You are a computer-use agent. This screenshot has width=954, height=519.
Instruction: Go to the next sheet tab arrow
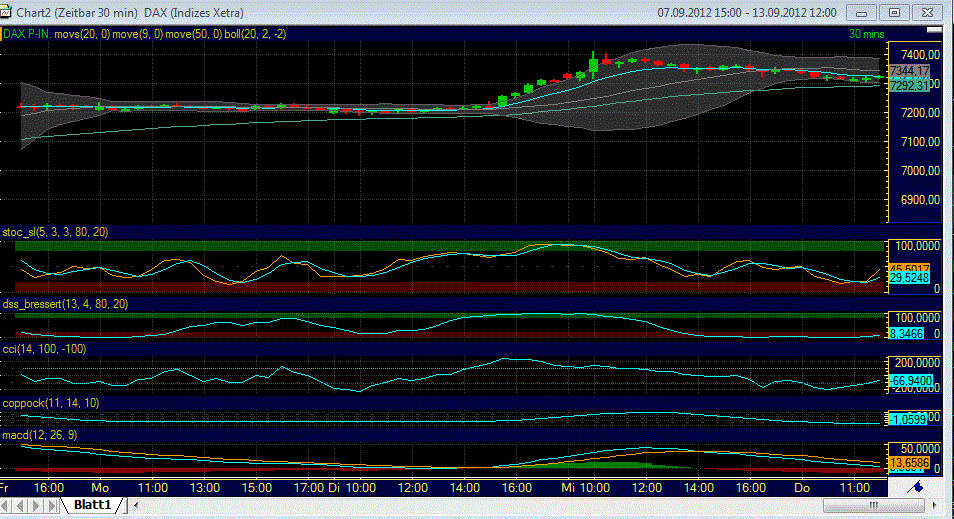tap(37, 505)
